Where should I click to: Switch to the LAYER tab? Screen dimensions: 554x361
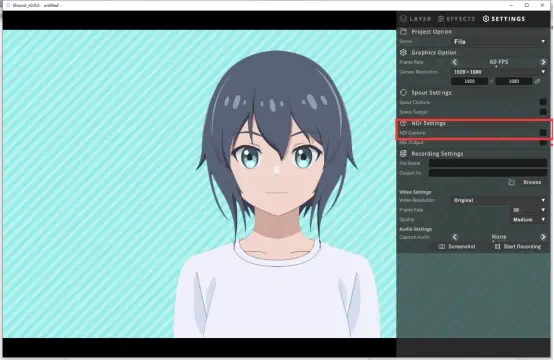pyautogui.click(x=416, y=19)
